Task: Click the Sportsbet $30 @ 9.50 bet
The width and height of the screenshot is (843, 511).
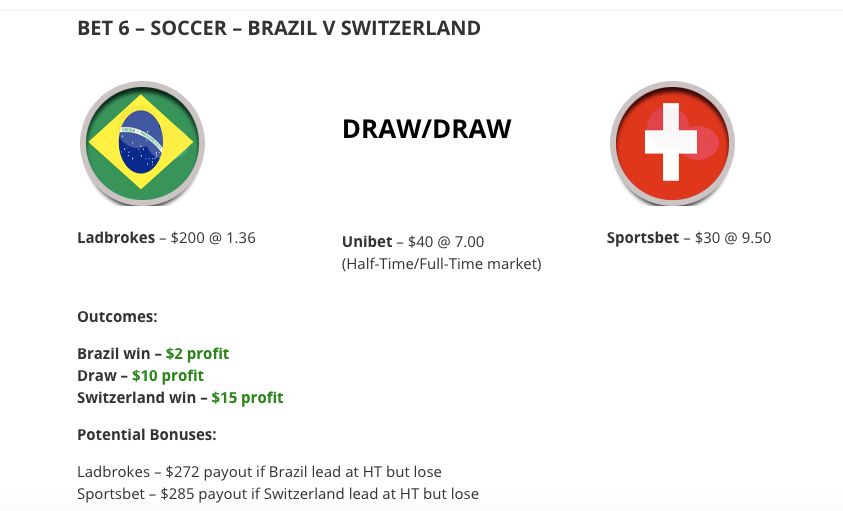Action: coord(689,238)
